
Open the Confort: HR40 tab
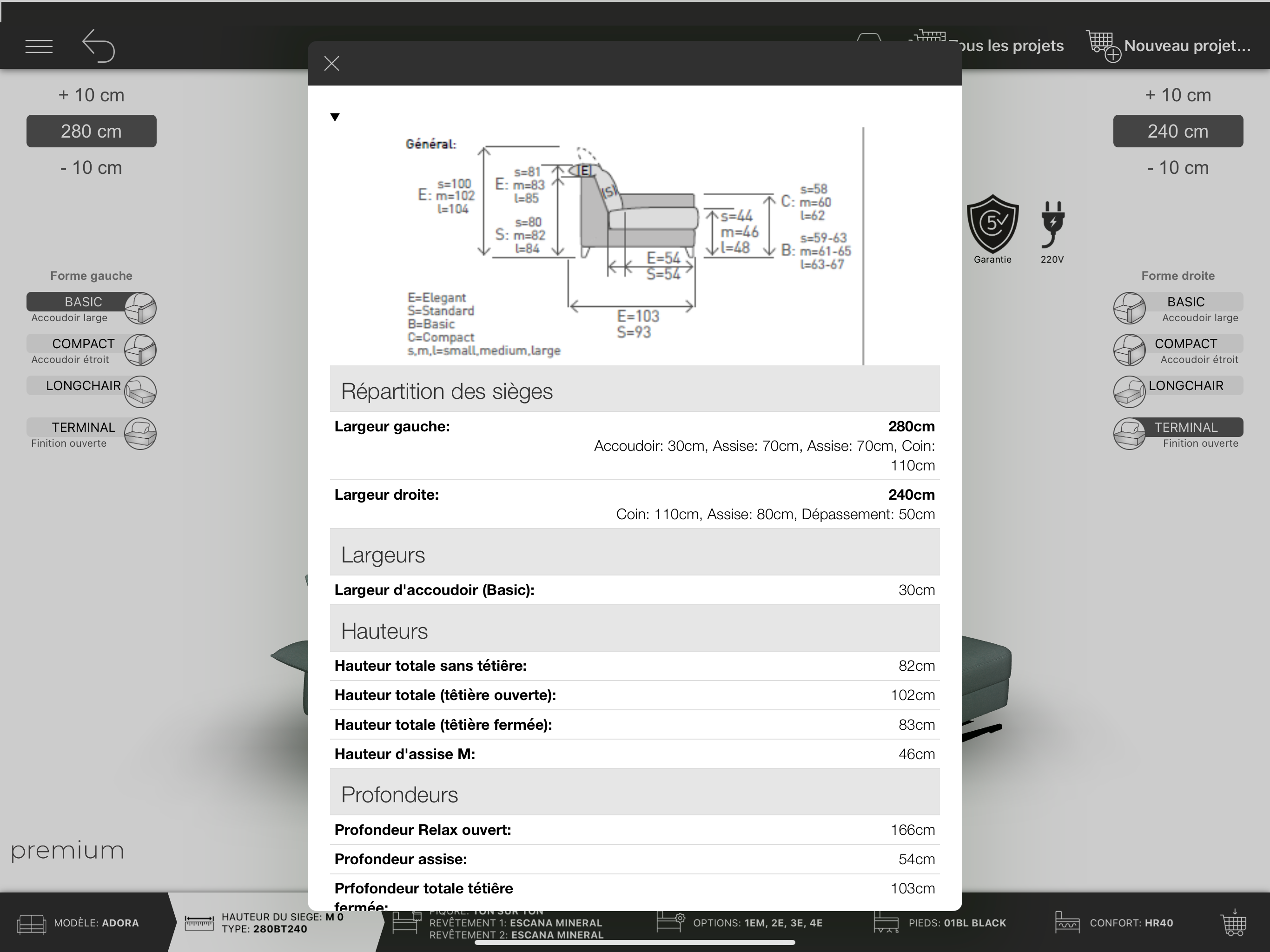point(1114,923)
